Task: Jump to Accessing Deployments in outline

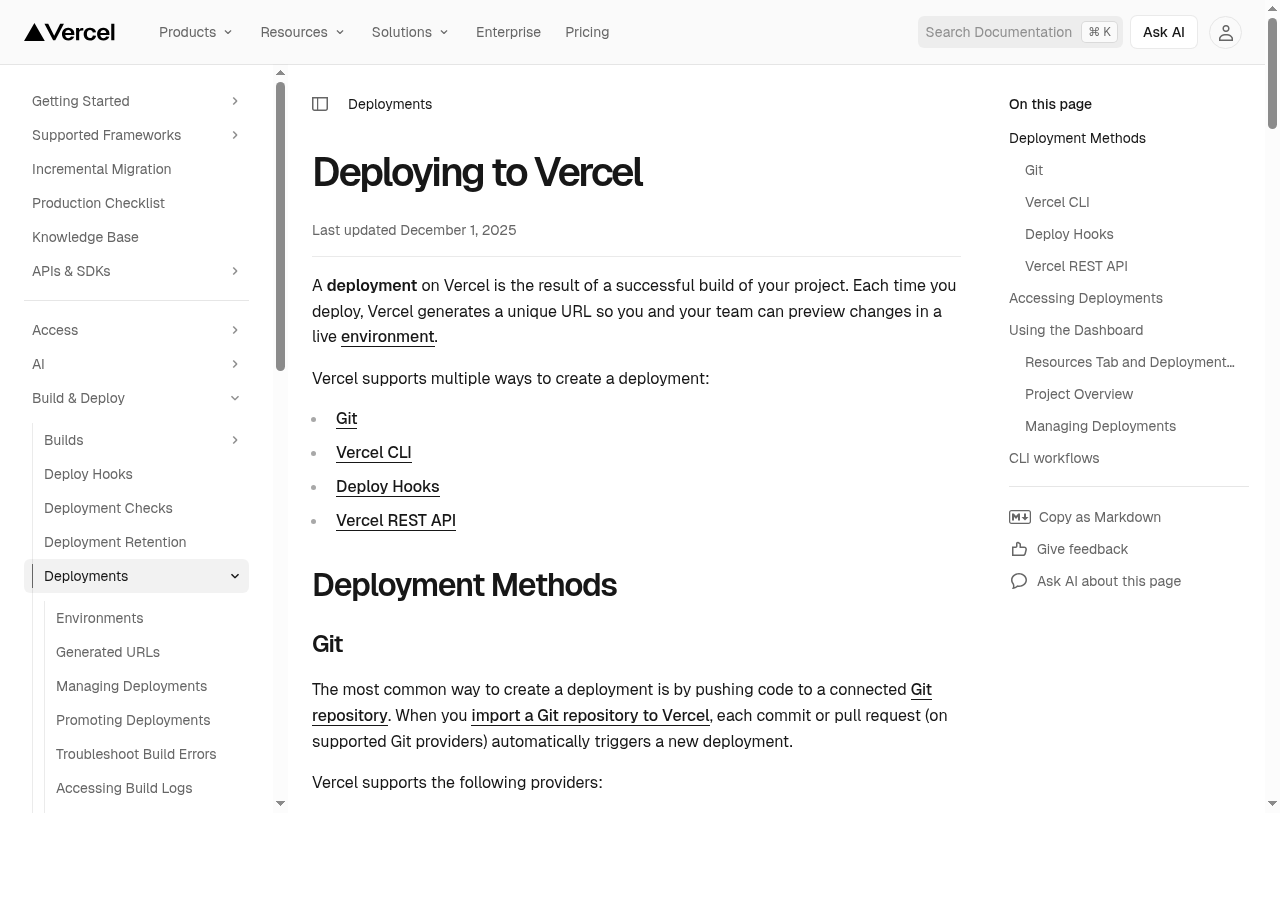Action: point(1085,298)
